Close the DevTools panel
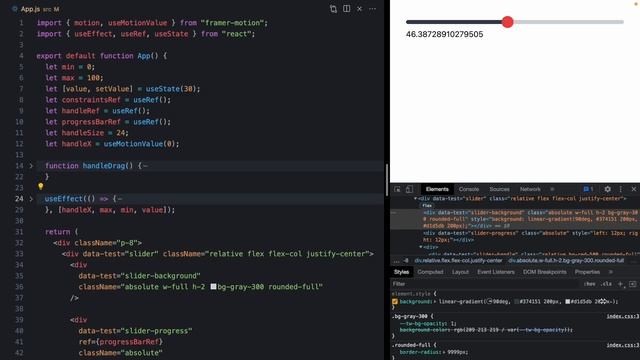 point(633,189)
